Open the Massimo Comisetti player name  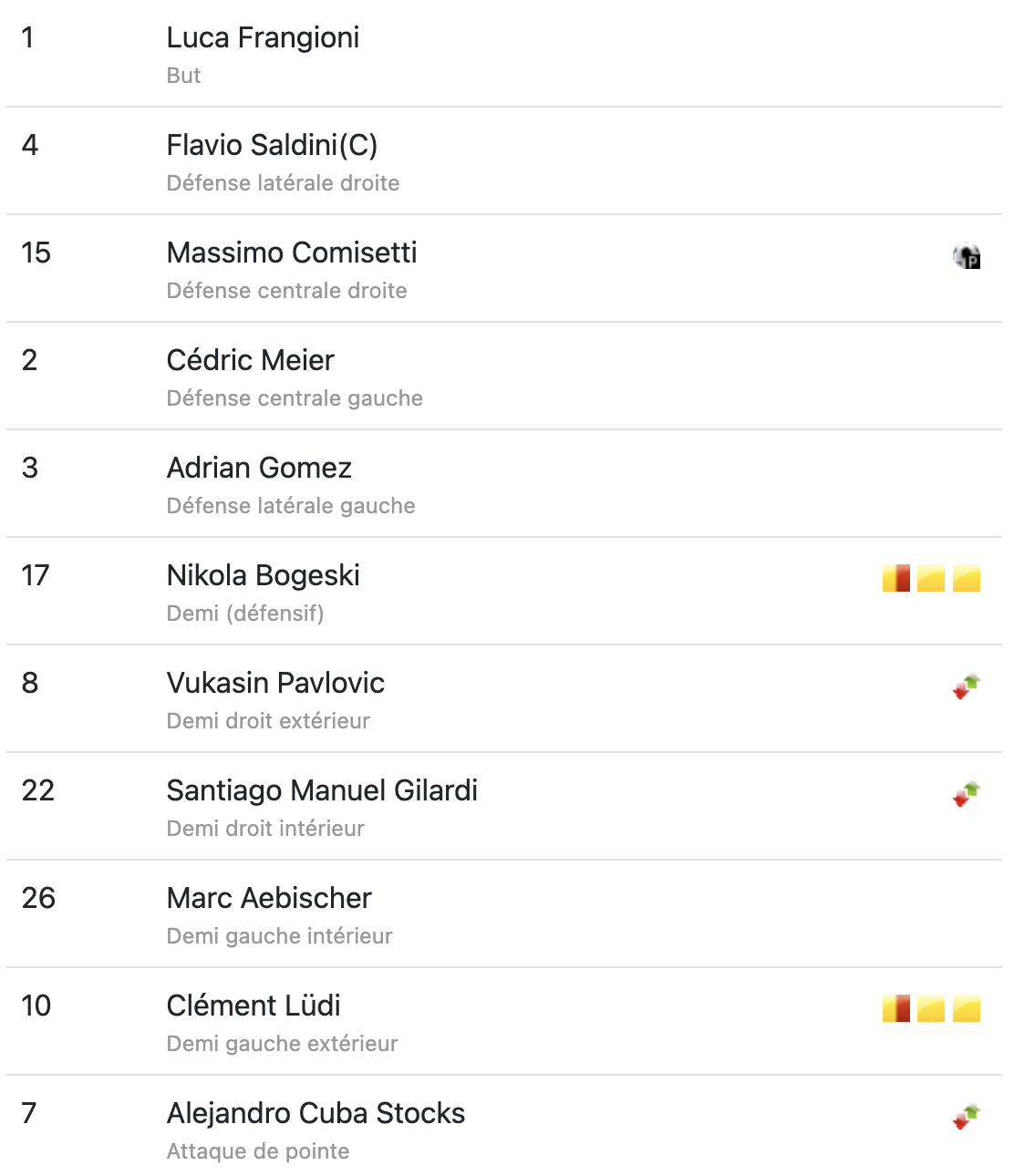(292, 253)
